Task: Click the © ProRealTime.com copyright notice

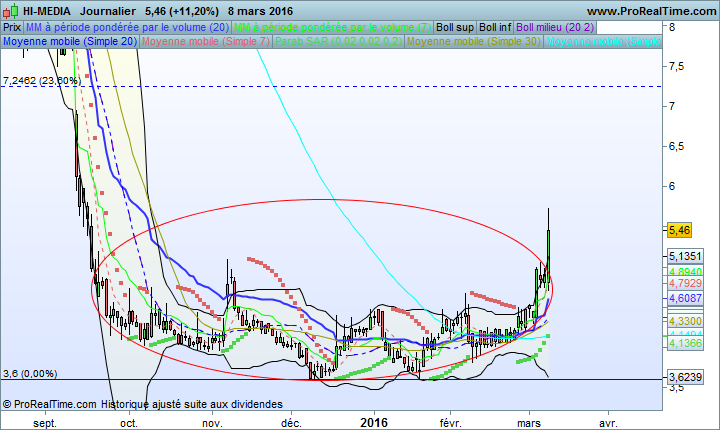Action: click(x=51, y=404)
